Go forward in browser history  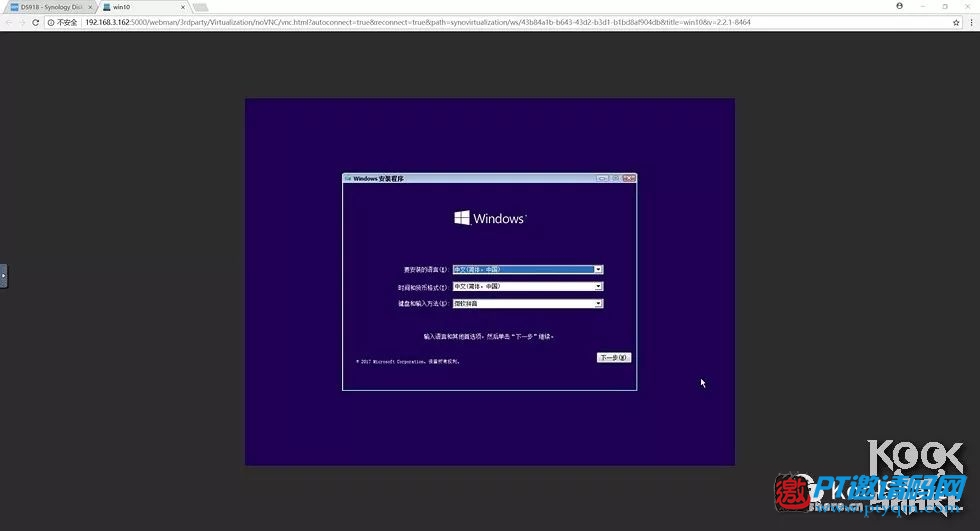click(x=22, y=22)
